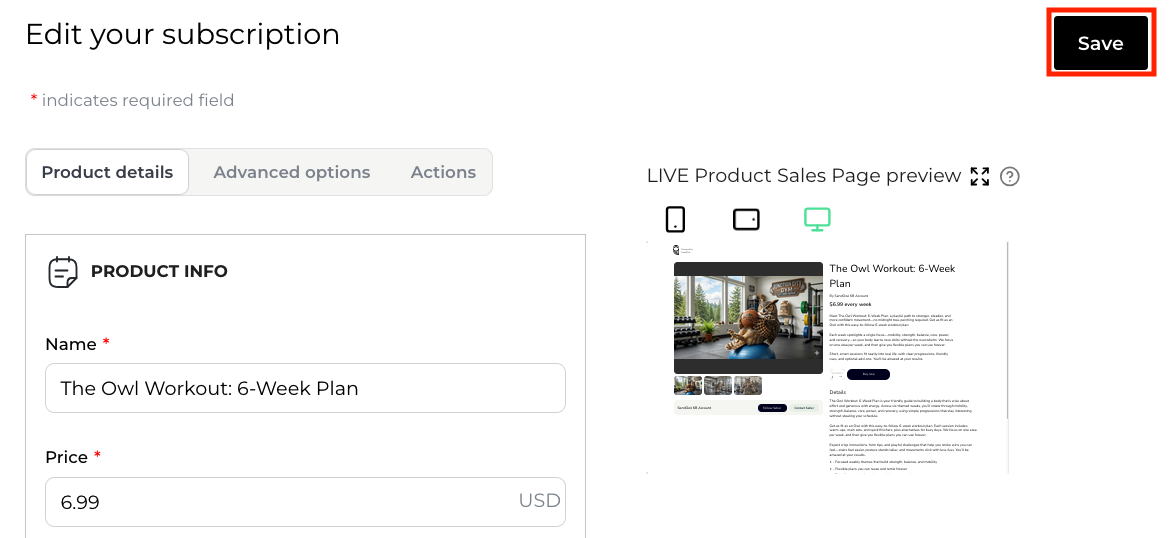Select the Product details tab
Viewport: 1170px width, 538px height.
[107, 172]
